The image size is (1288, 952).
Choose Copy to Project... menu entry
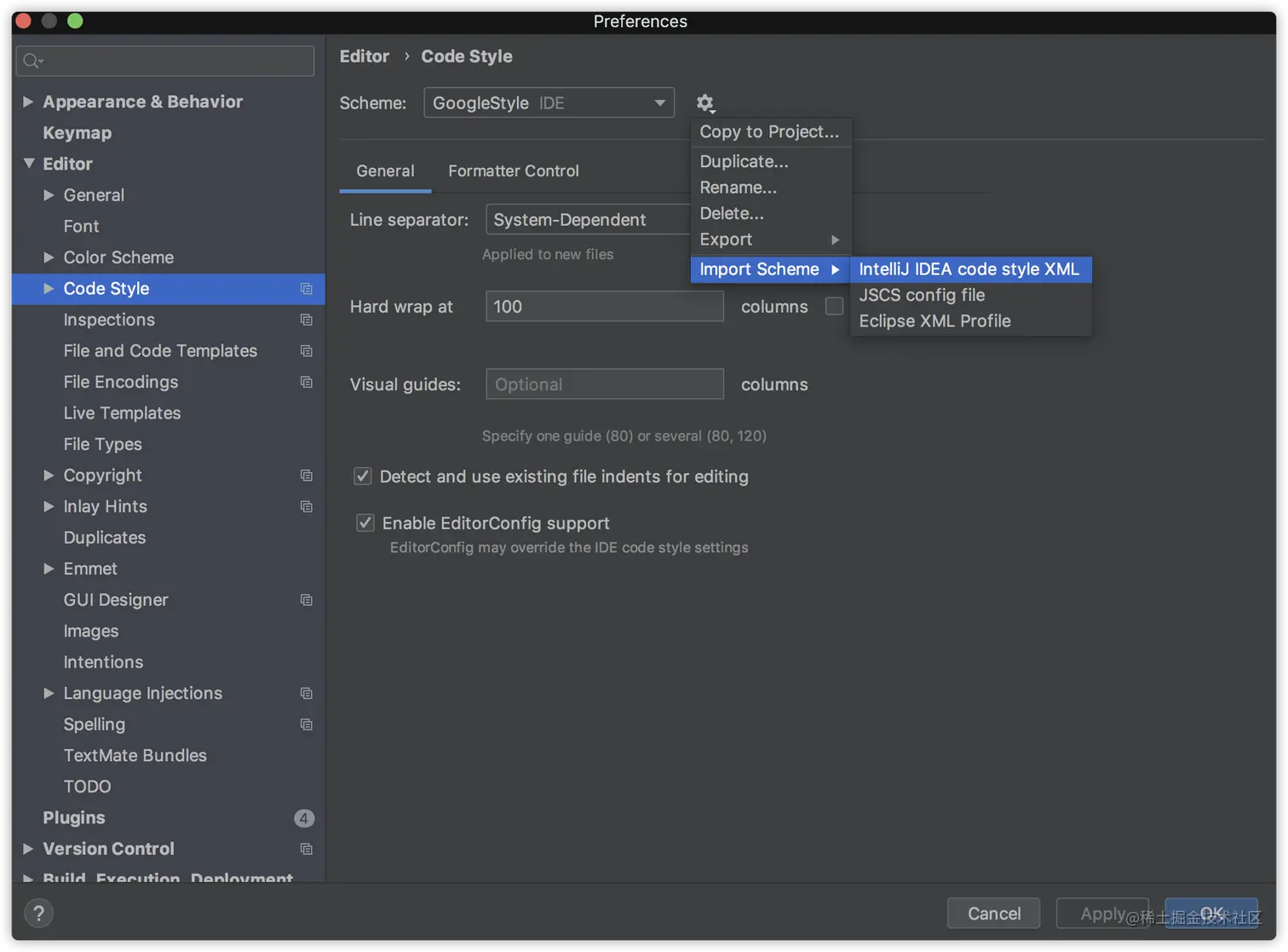click(771, 132)
